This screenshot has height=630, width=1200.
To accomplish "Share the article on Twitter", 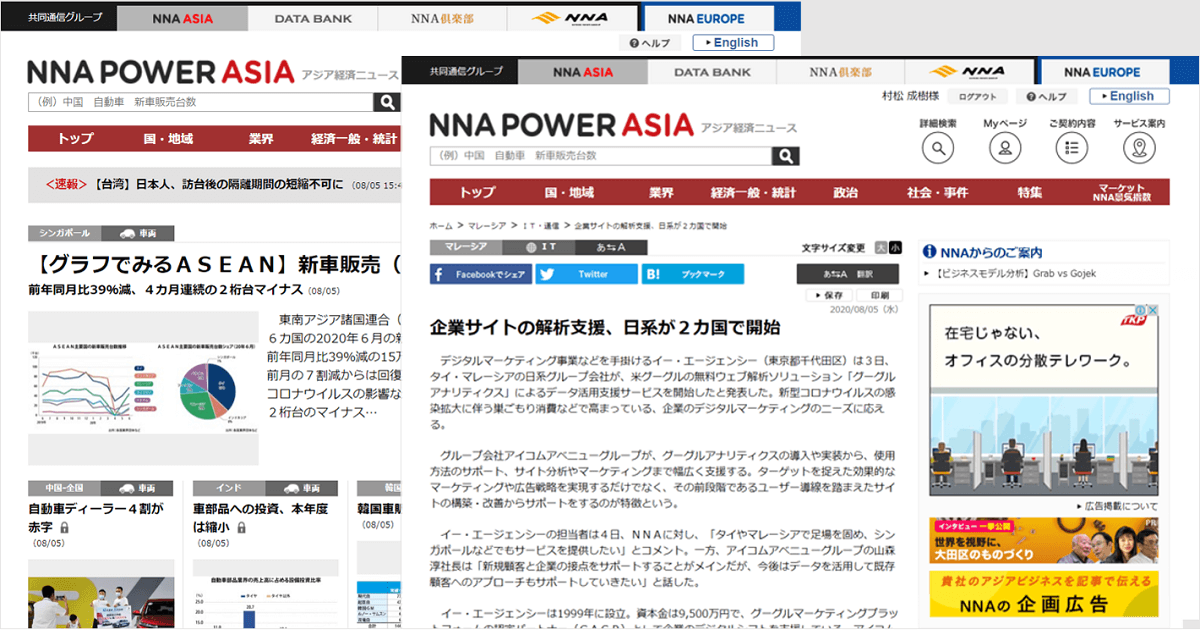I will [585, 274].
